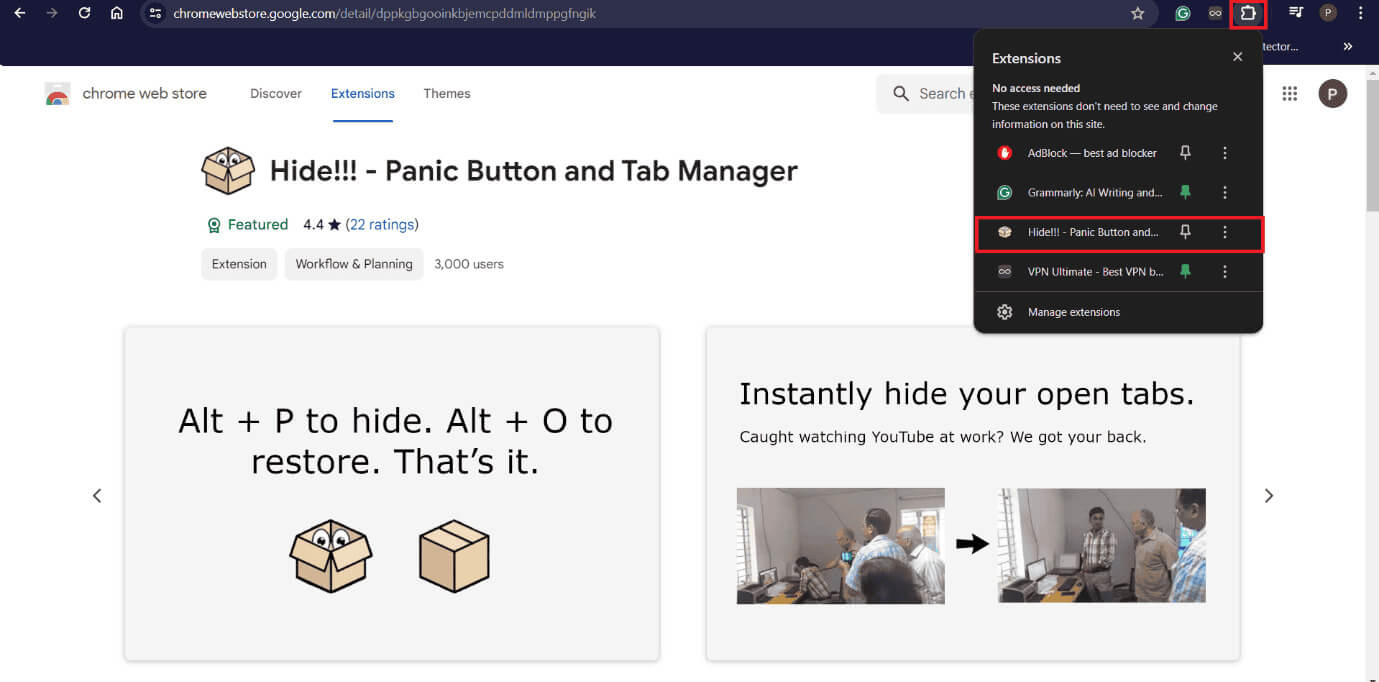Viewport: 1379px width, 682px height.
Task: Open more options for VPN Ultimate
Action: click(1225, 271)
